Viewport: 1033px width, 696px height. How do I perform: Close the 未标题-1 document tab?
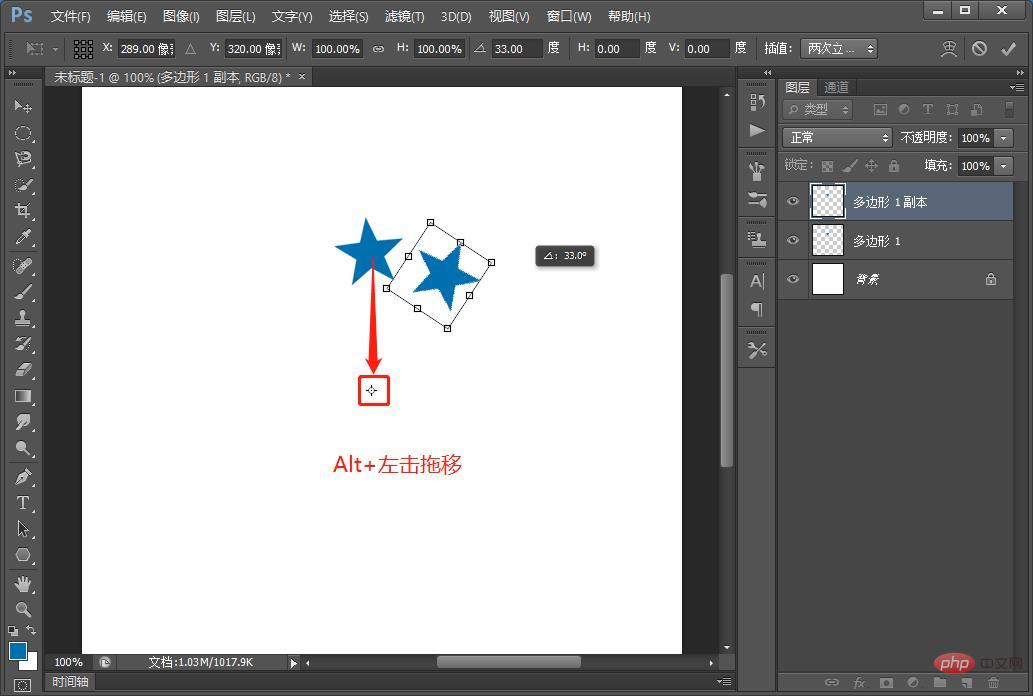coord(302,77)
